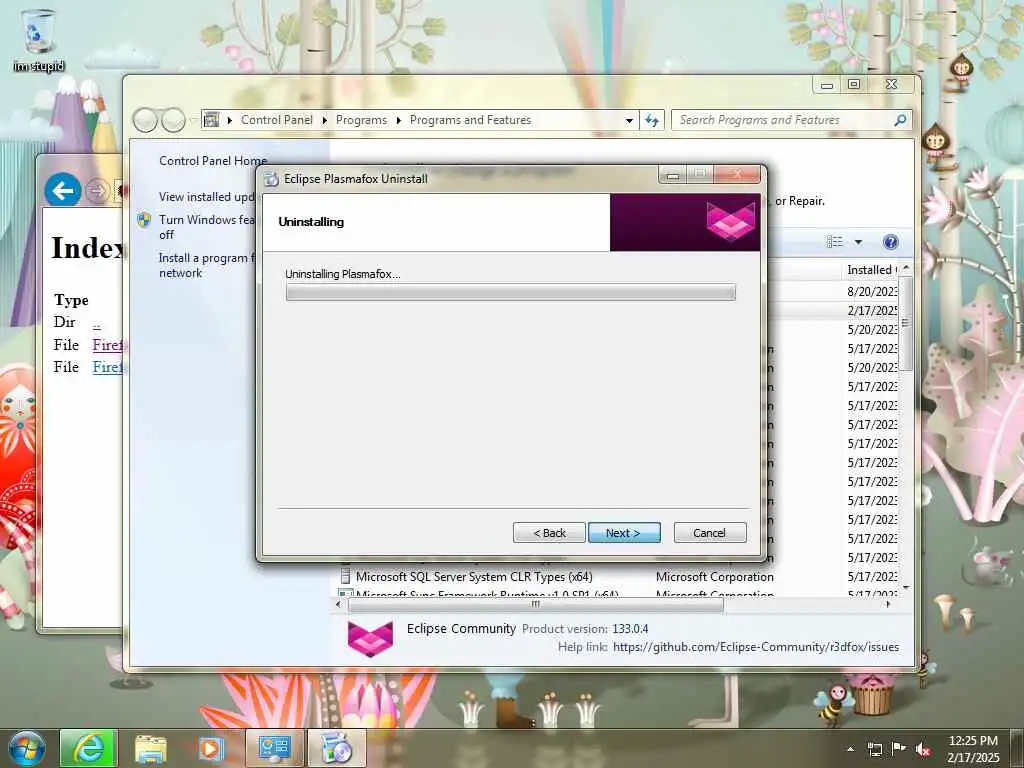This screenshot has width=1024, height=768.
Task: Open the Action Center flag icon
Action: [899, 749]
